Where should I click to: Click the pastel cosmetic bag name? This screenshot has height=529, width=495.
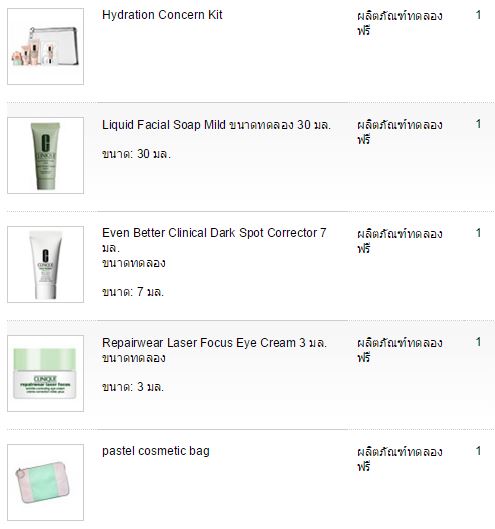click(x=156, y=451)
